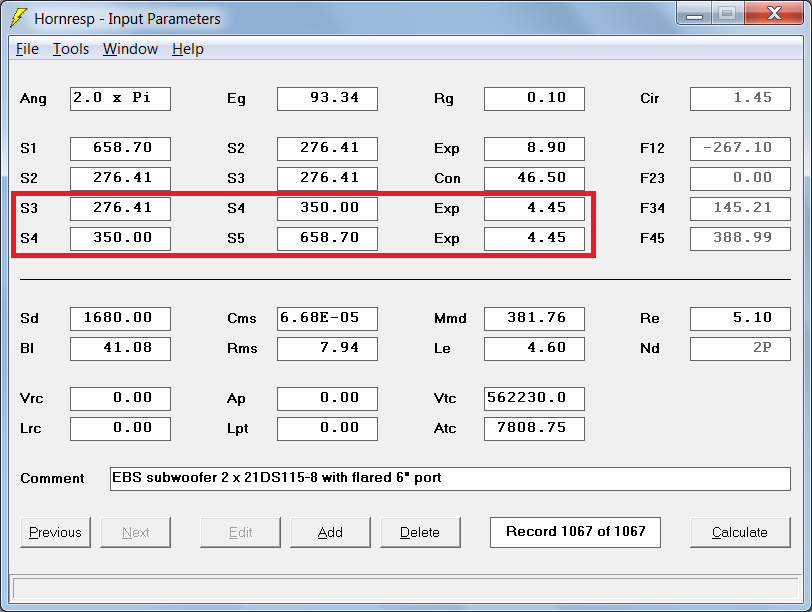812x612 pixels.
Task: Select the Exp field showing 8.90
Action: [x=534, y=149]
